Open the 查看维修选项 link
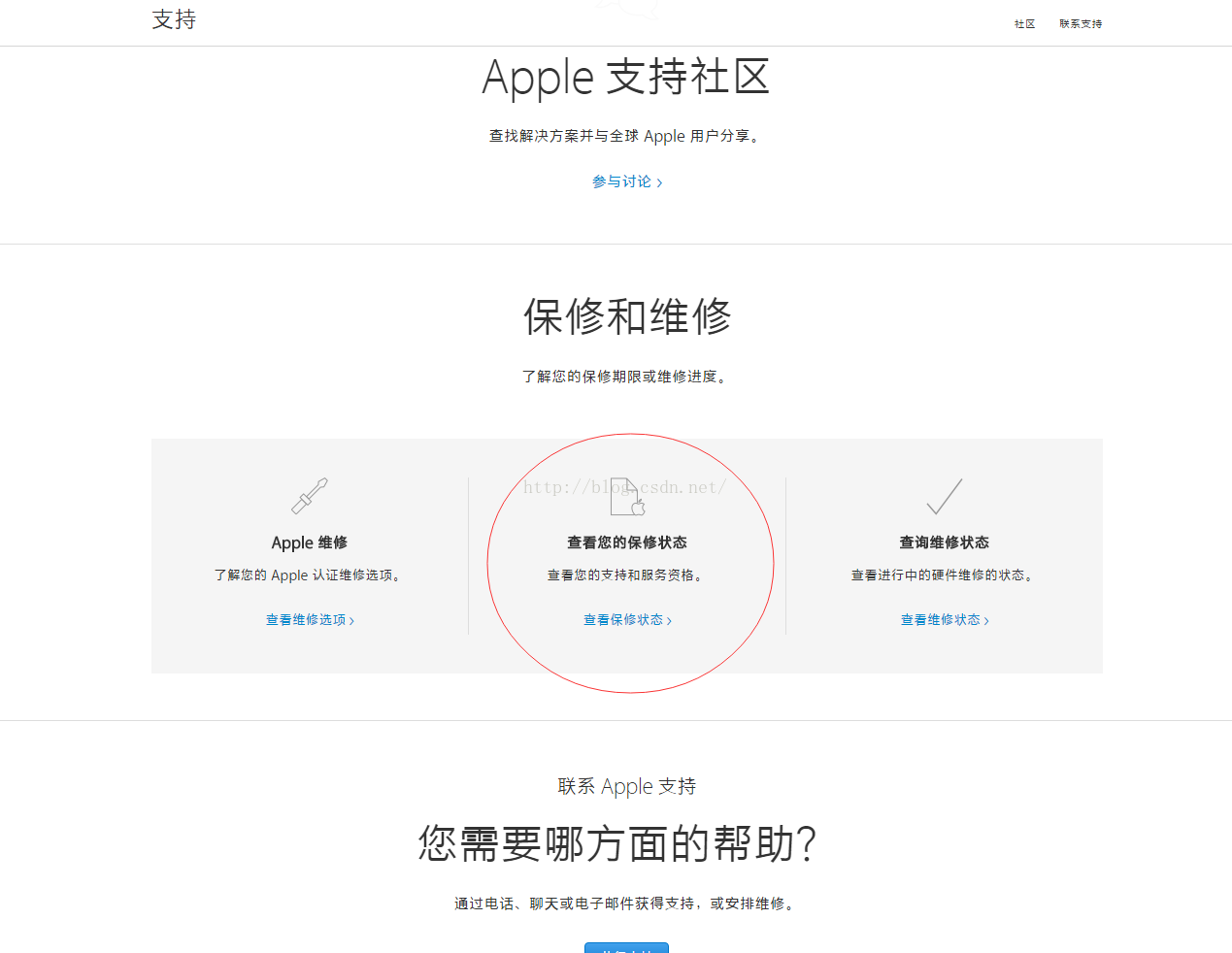The height and width of the screenshot is (953, 1232). [310, 619]
